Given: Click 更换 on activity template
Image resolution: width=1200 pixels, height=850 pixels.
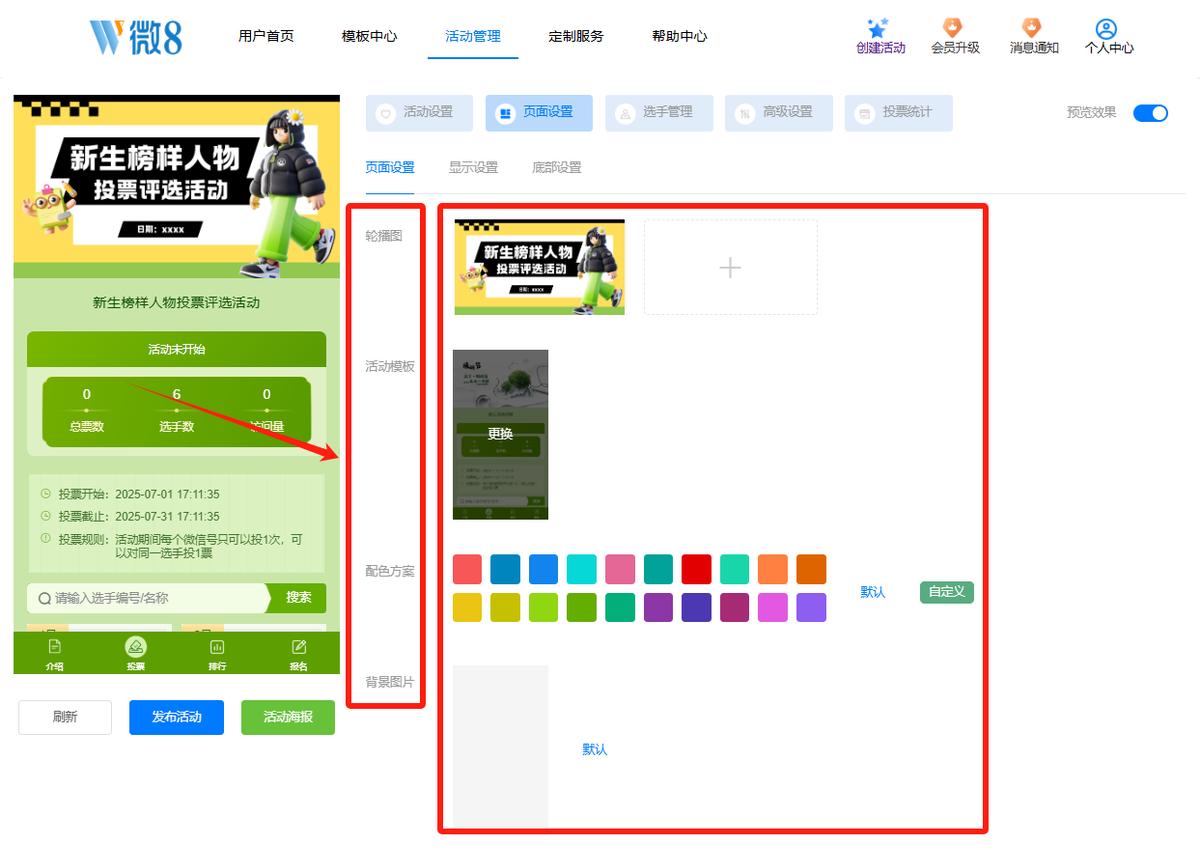Looking at the screenshot, I should point(500,434).
